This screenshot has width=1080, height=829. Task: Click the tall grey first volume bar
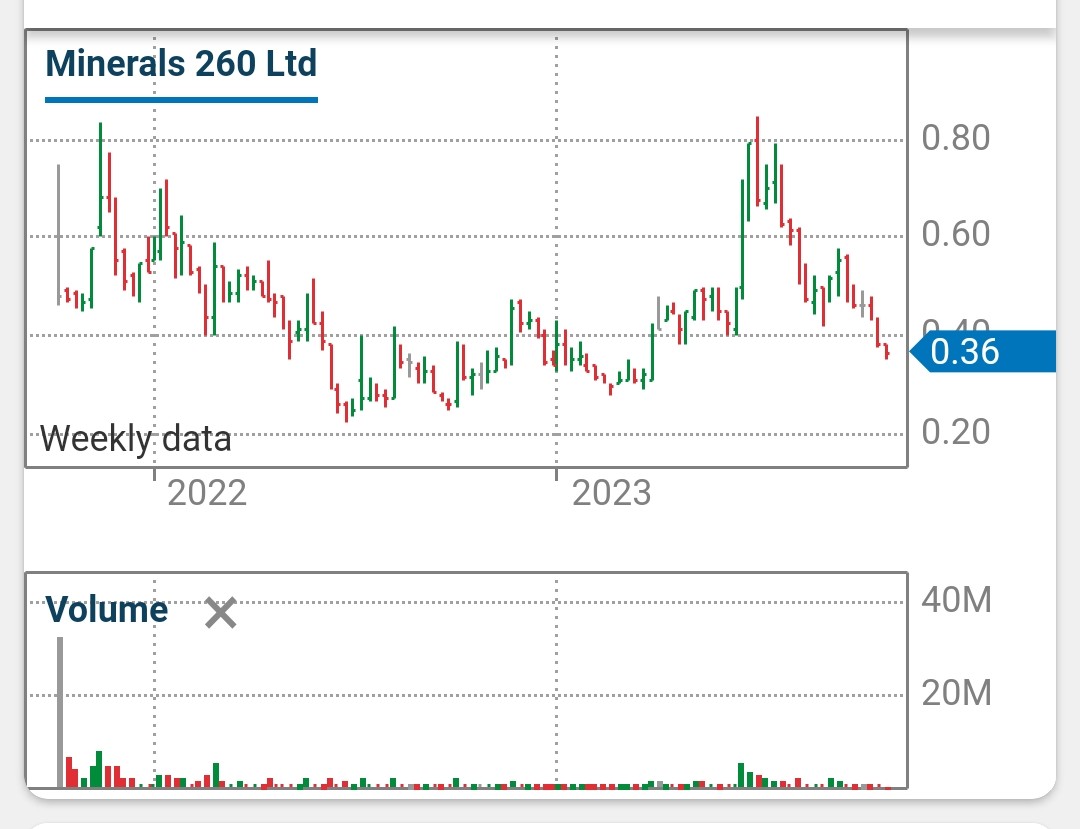(x=60, y=713)
